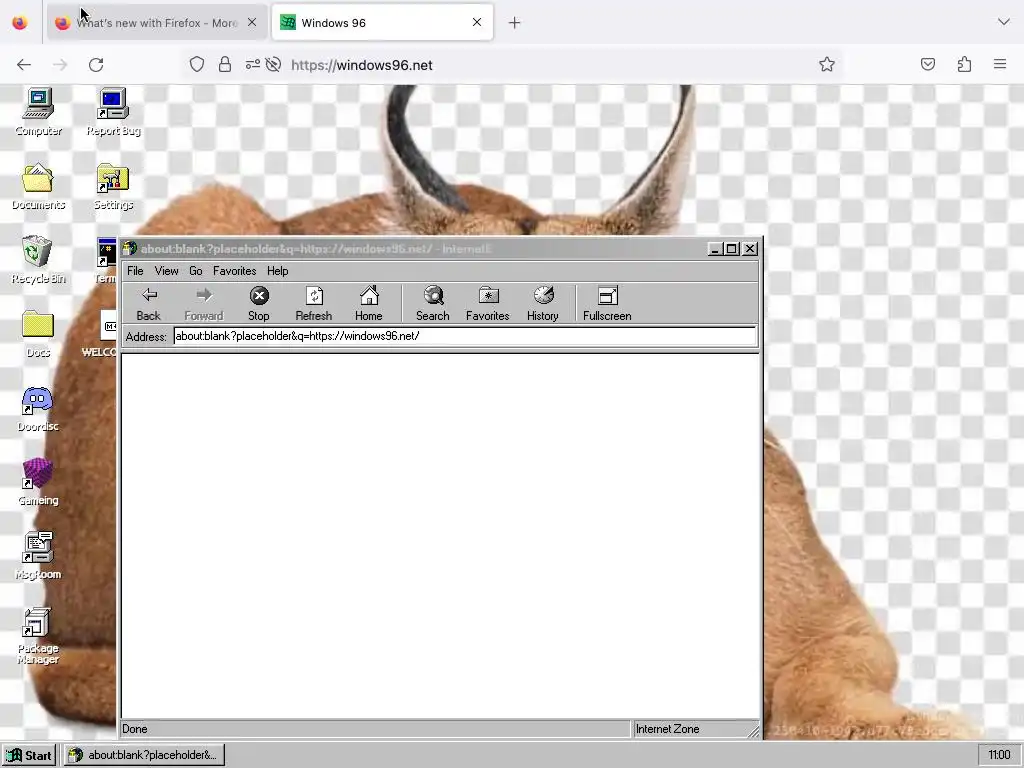Open the Save to Pocket button

tap(928, 64)
